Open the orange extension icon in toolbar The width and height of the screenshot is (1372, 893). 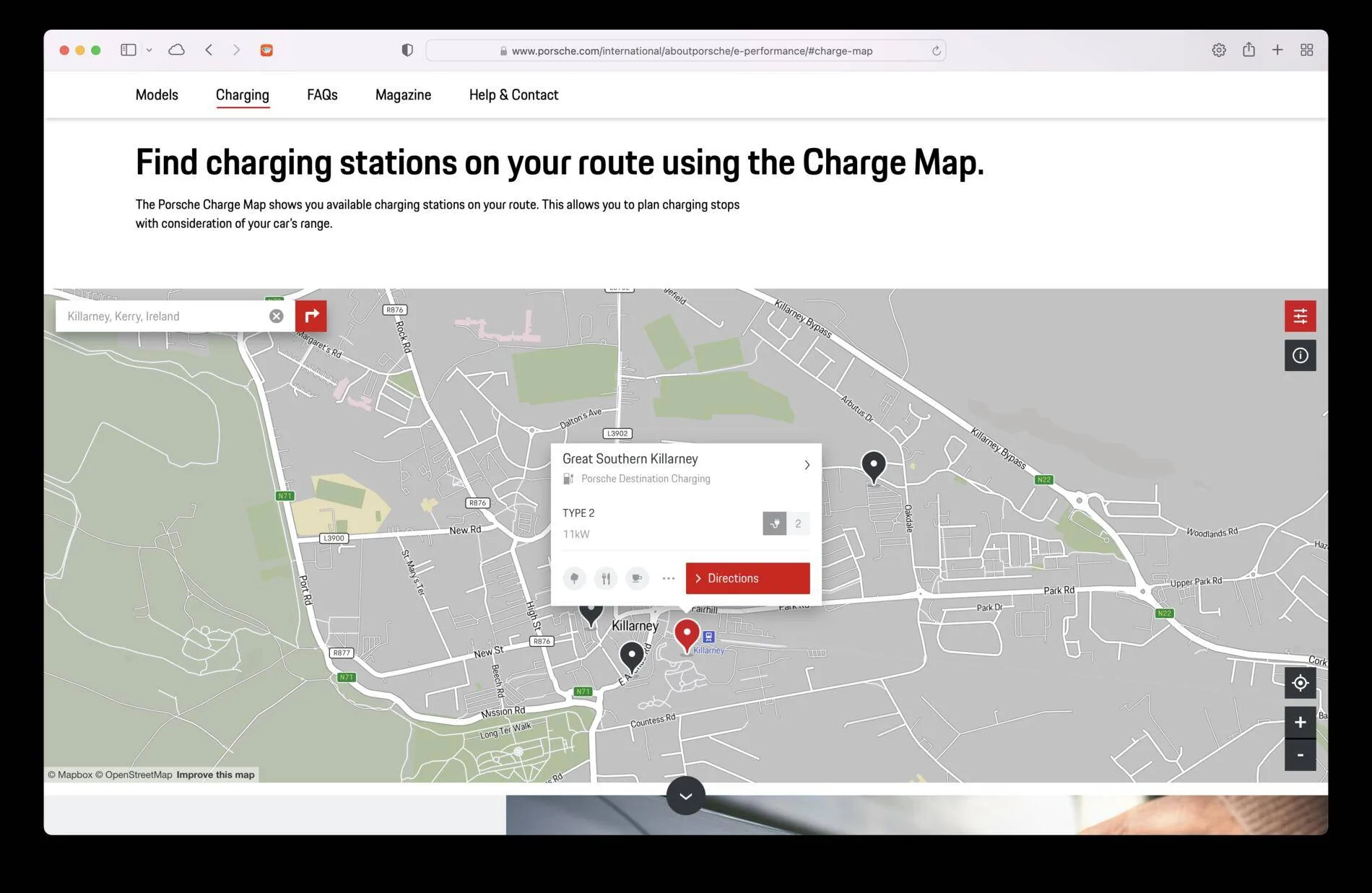tap(266, 50)
